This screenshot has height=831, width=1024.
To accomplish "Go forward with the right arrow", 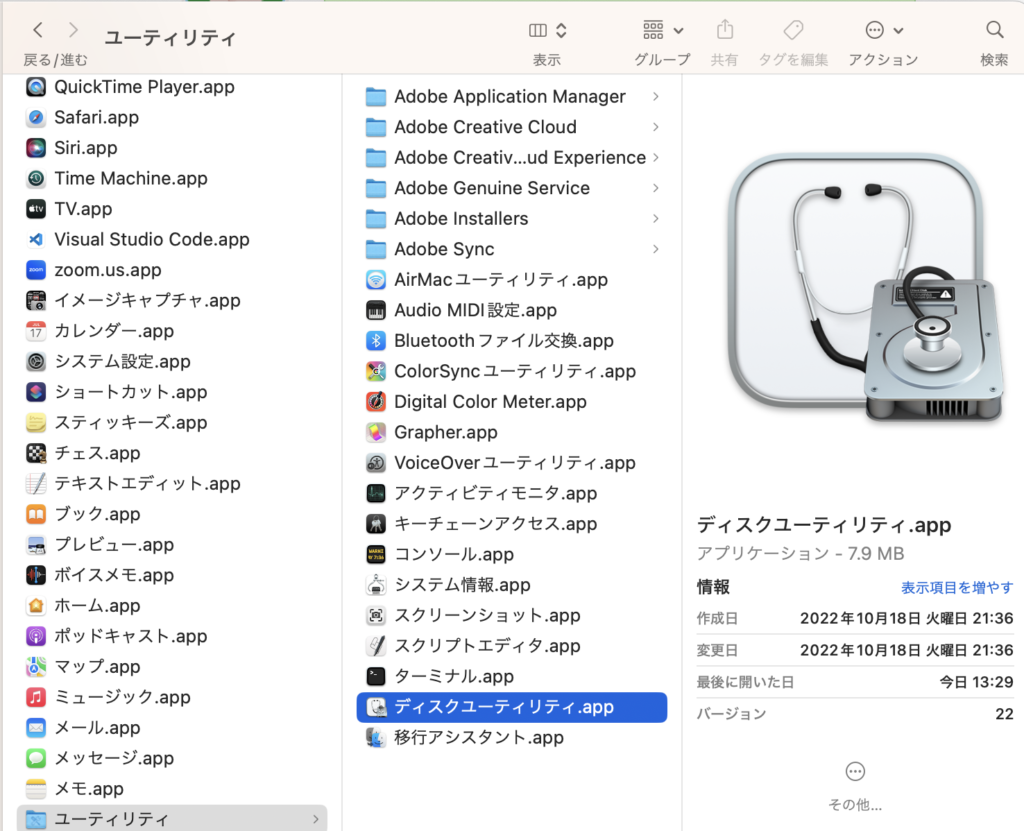I will [x=73, y=30].
